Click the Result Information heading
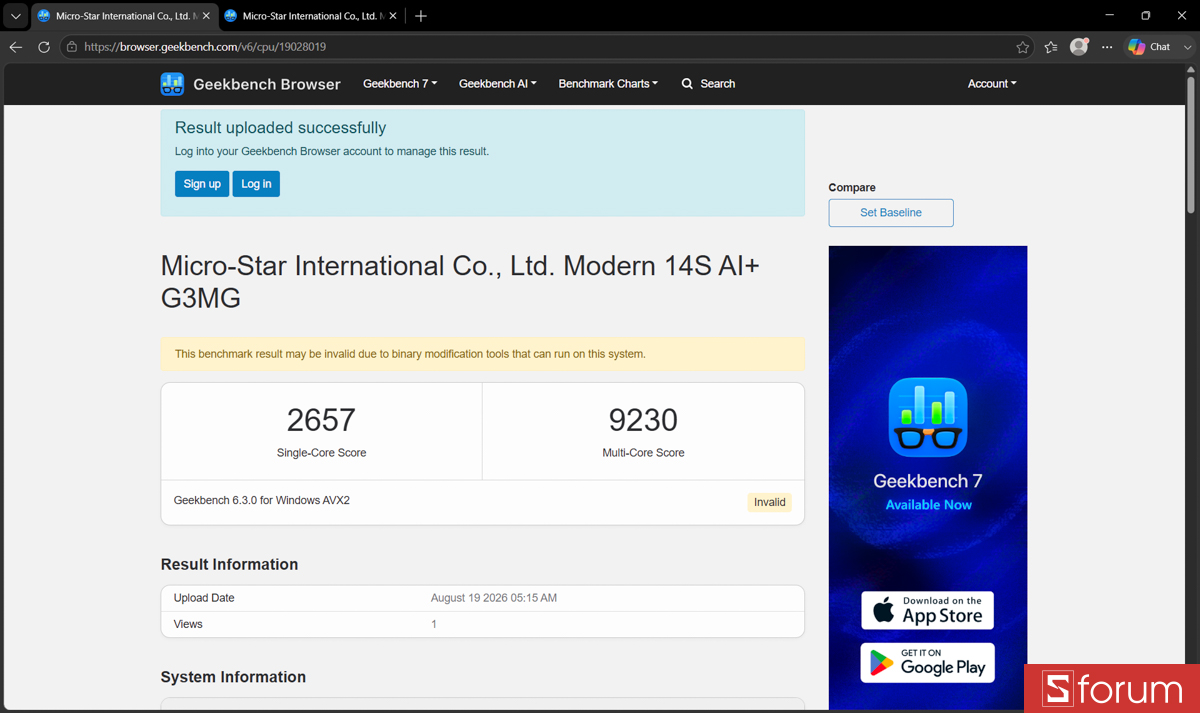Screen dimensions: 1200x713 click(229, 565)
